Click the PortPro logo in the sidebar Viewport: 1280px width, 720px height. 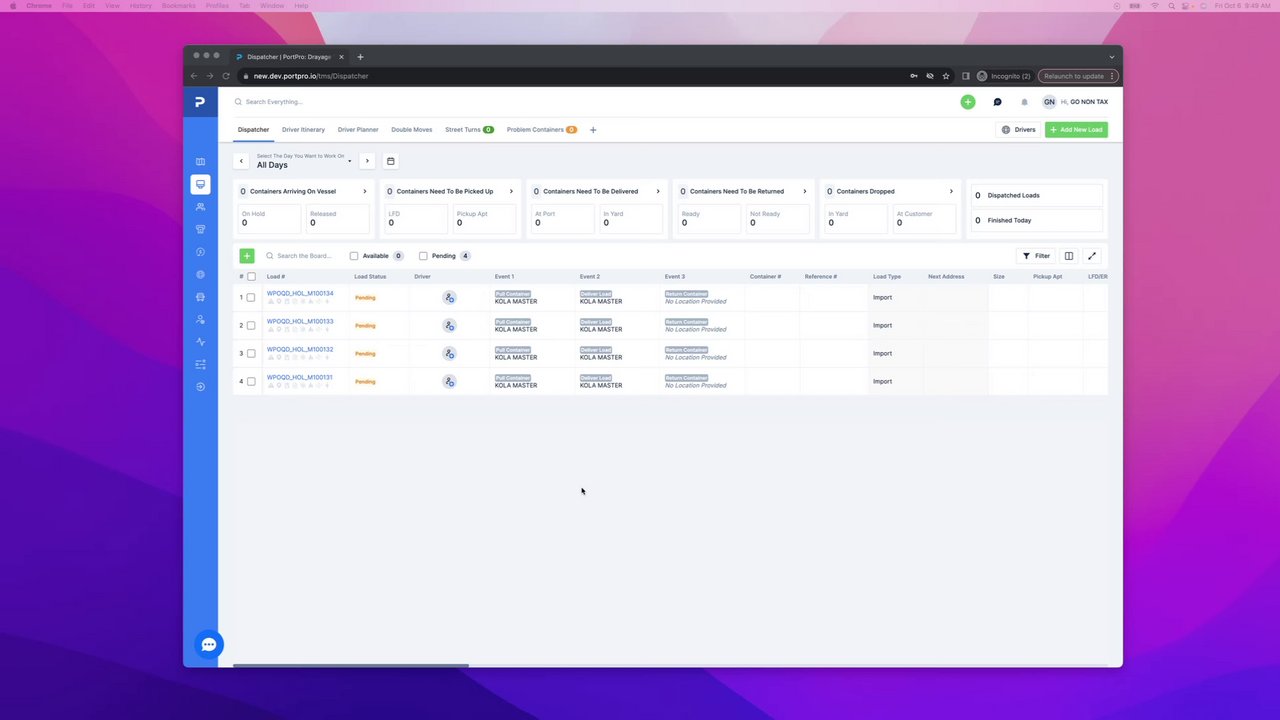pyautogui.click(x=200, y=102)
